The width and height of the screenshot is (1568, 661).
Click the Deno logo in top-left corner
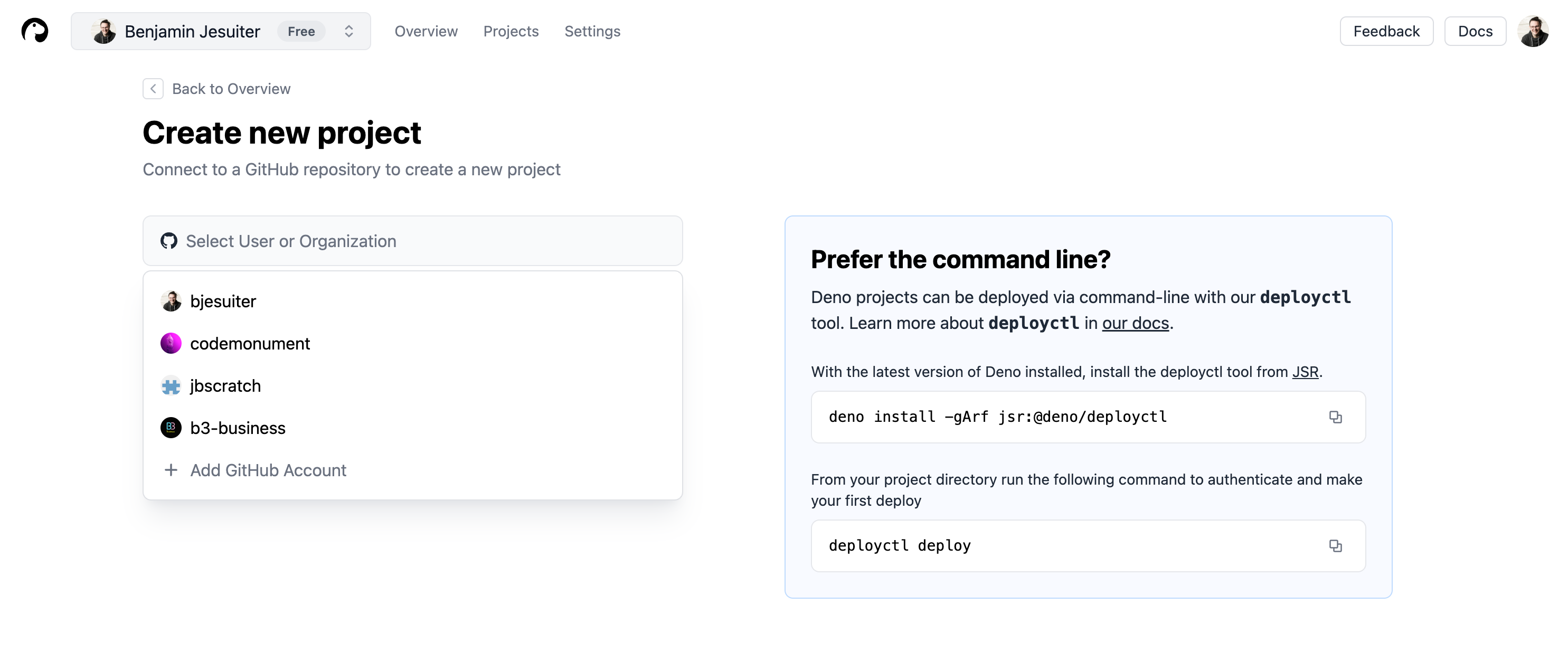[35, 31]
